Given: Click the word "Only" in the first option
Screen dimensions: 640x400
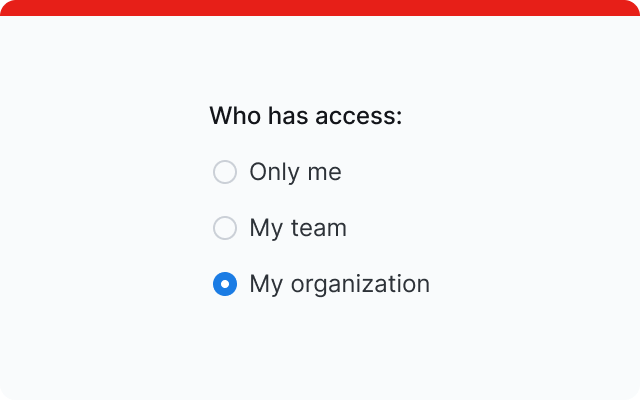Looking at the screenshot, I should tap(274, 172).
